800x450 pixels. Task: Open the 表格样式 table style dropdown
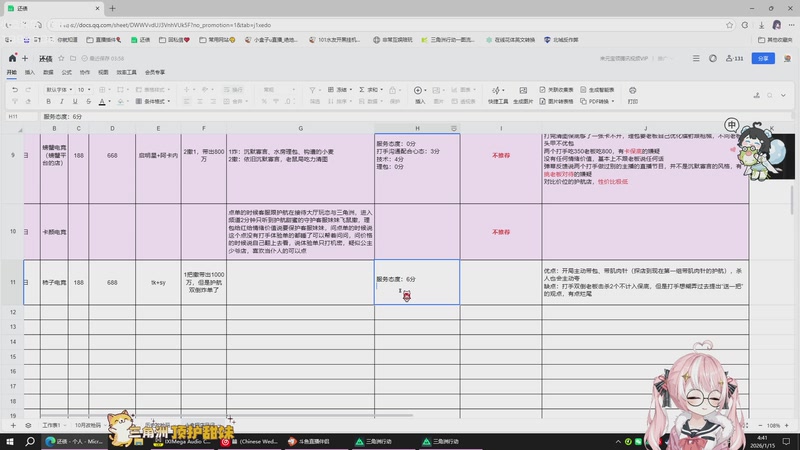coord(153,90)
